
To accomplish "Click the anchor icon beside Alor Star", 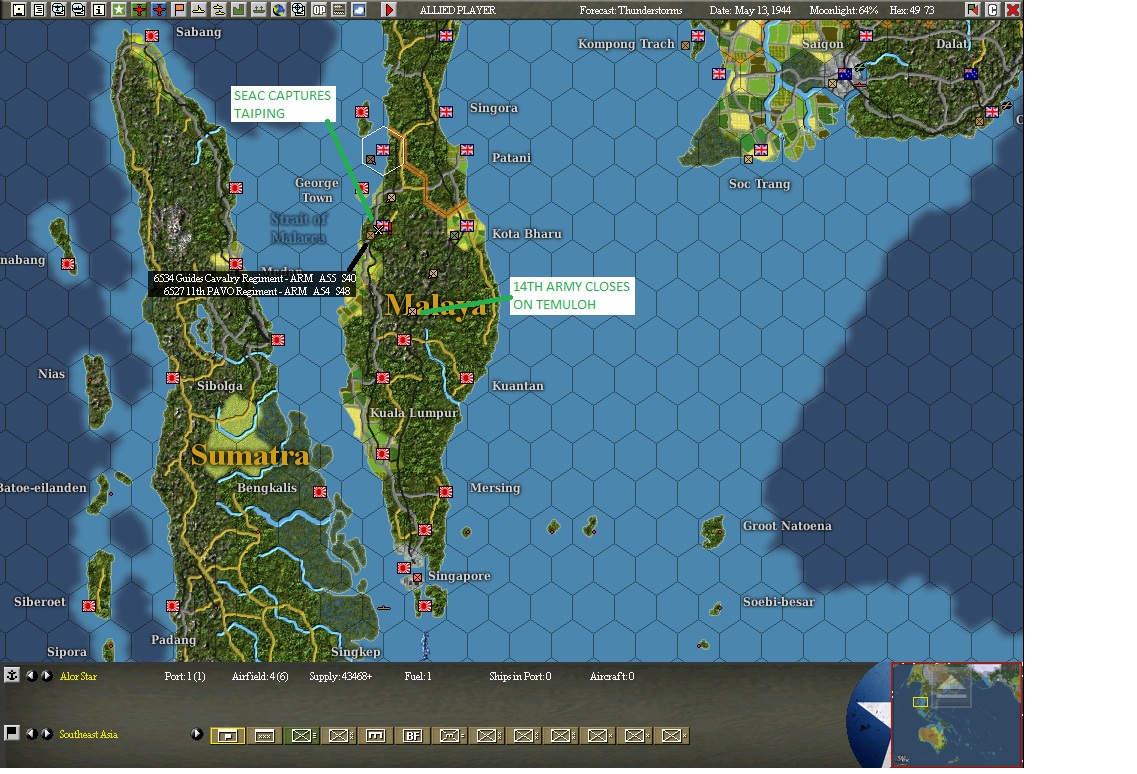I will click(12, 675).
